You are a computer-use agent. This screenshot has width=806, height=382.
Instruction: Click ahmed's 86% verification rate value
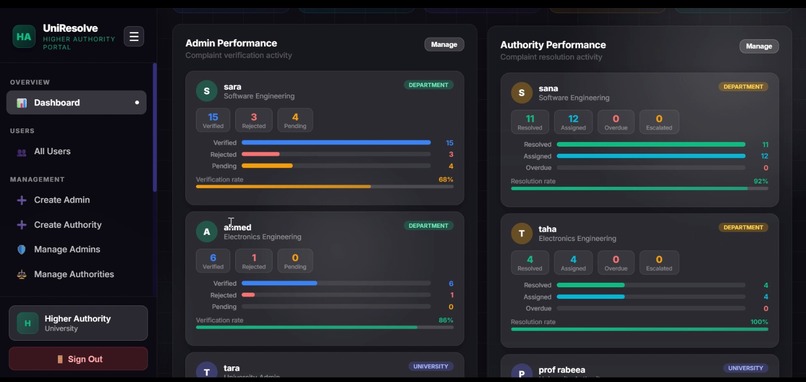point(446,320)
